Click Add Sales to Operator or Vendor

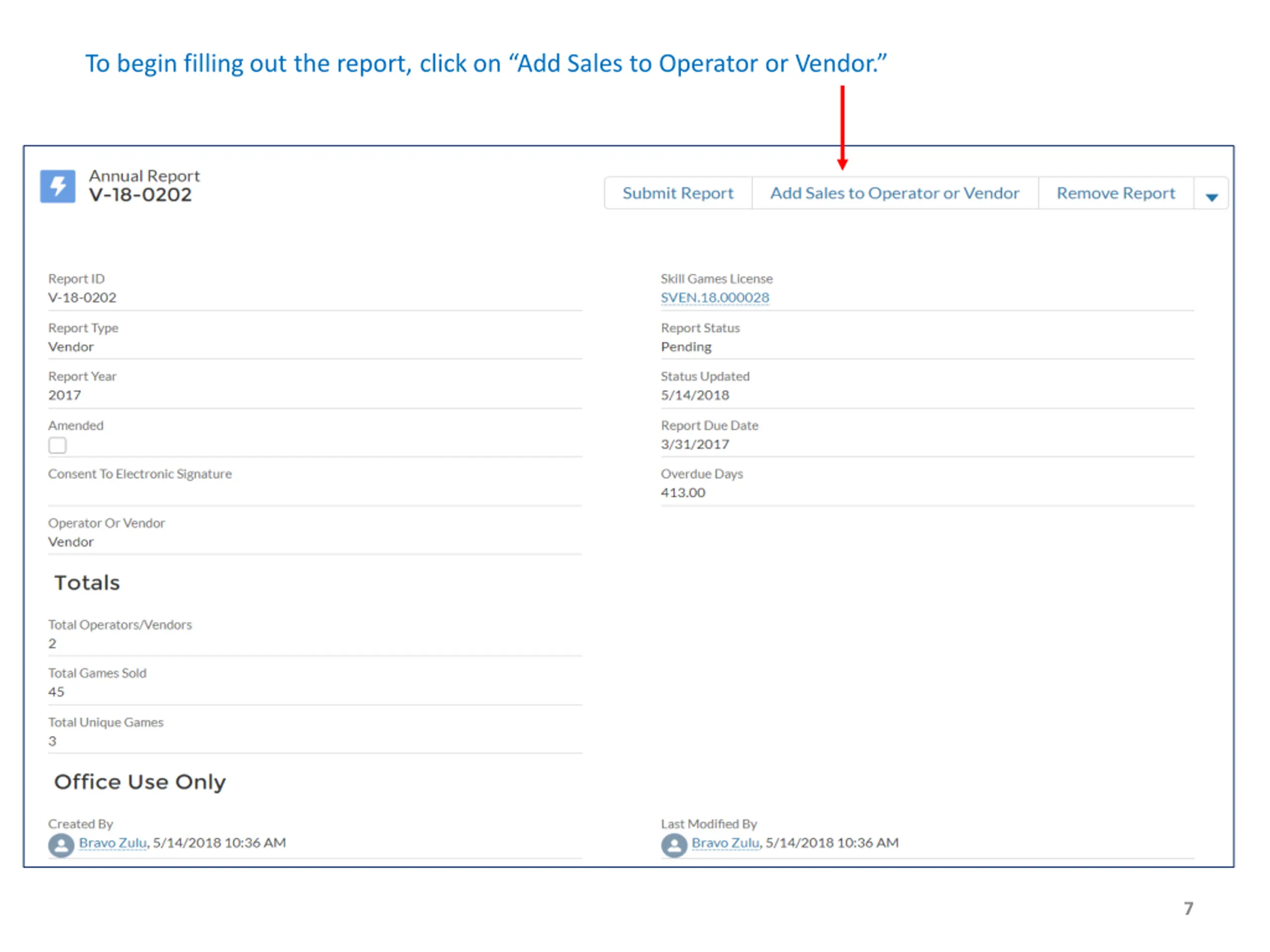(x=894, y=193)
